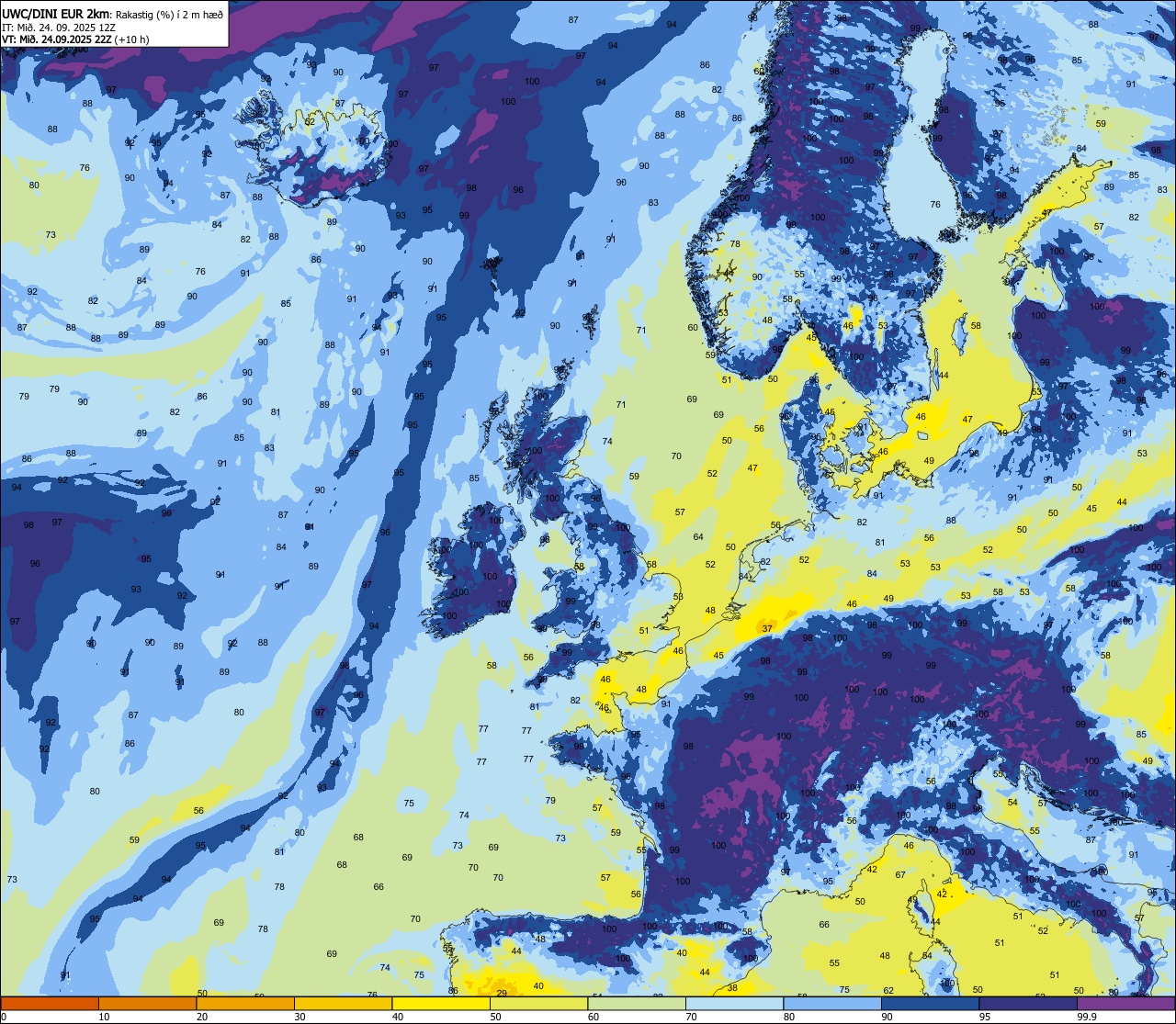The height and width of the screenshot is (1024, 1176).
Task: Click the dark orange 0–10 legend swatch
Action: pyautogui.click(x=50, y=1003)
